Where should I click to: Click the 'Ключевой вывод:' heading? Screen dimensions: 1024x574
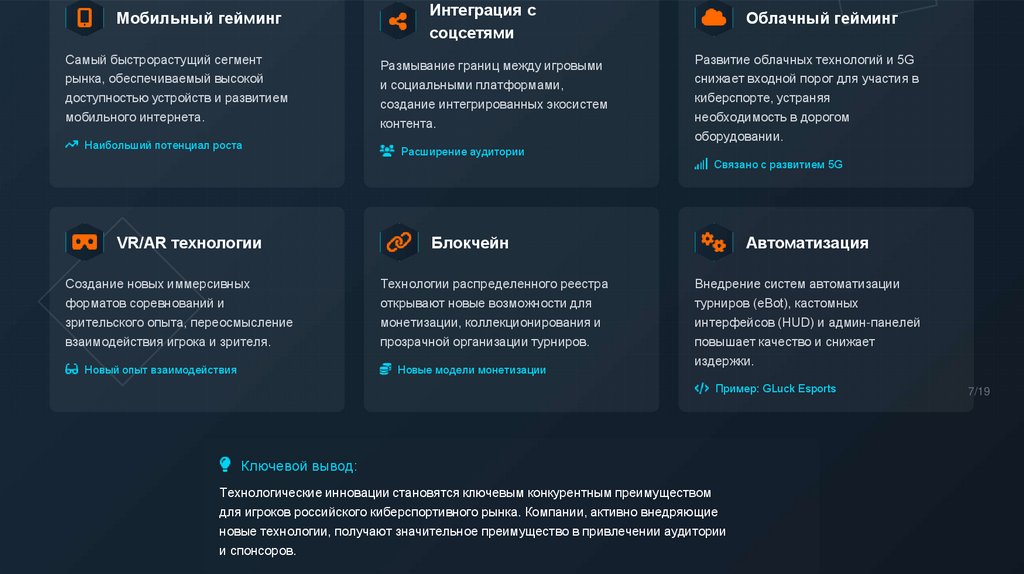click(298, 466)
